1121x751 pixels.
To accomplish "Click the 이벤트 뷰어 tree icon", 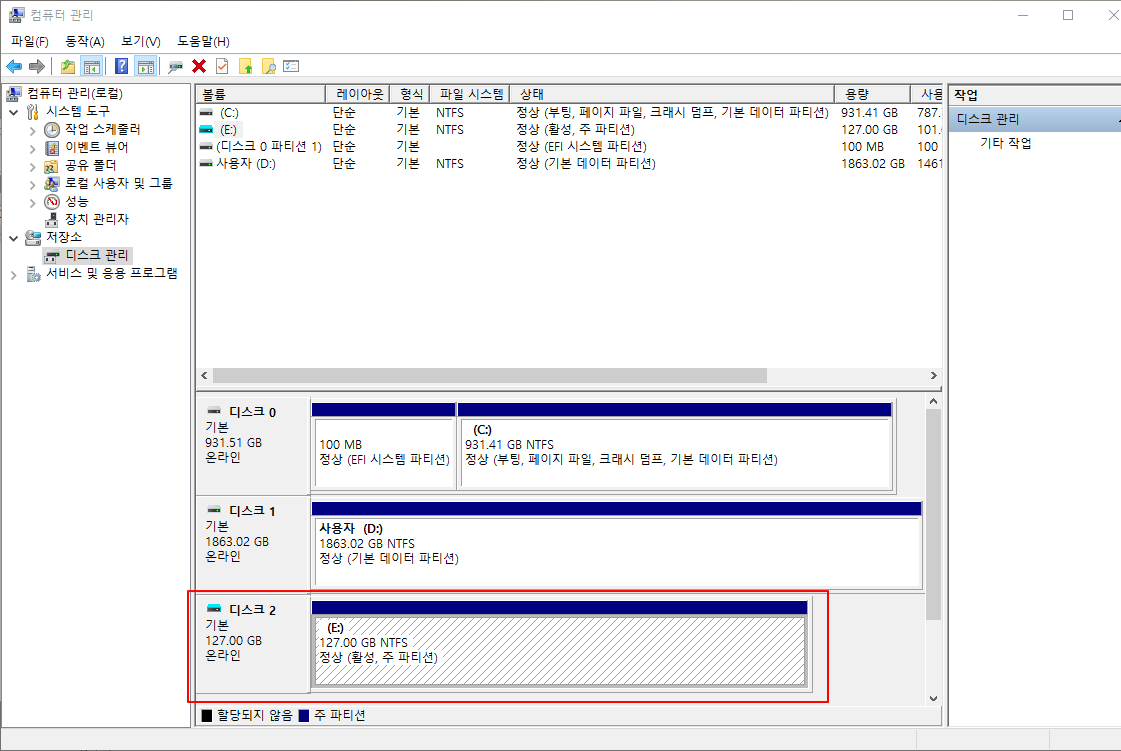I will 51,147.
